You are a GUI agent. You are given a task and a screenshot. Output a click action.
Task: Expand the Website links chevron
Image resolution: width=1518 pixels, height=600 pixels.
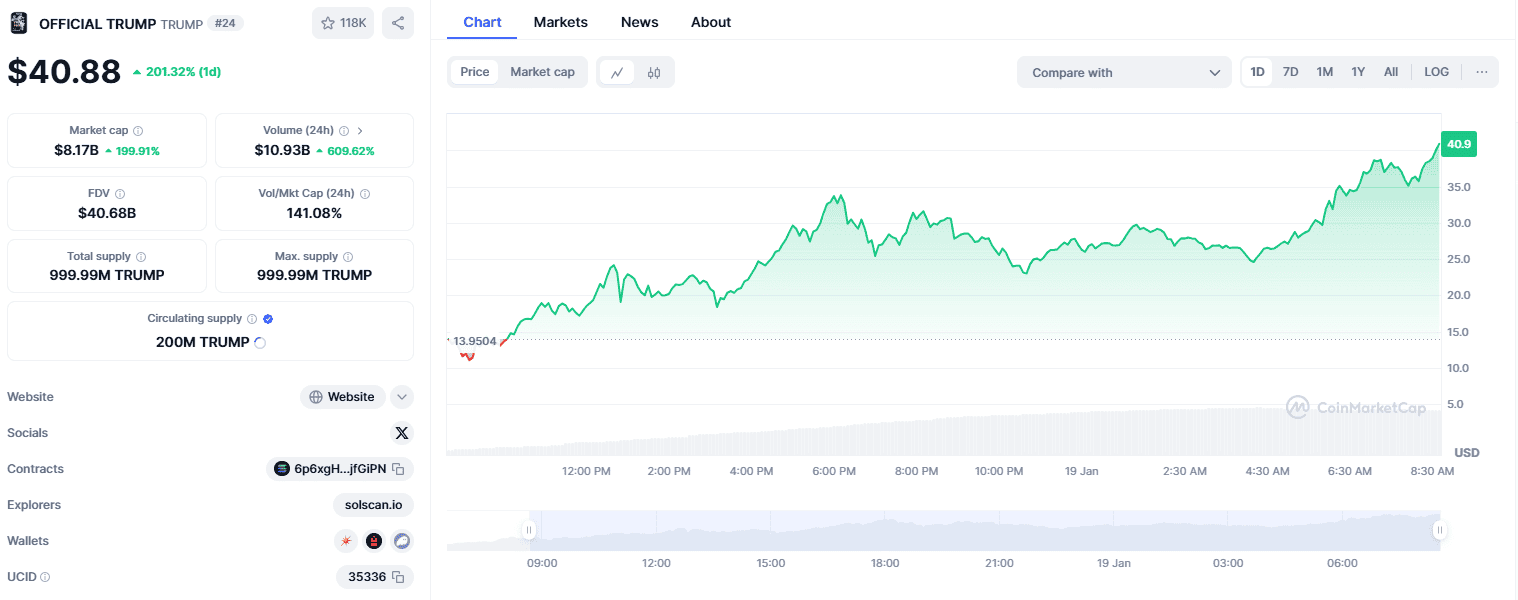click(402, 397)
